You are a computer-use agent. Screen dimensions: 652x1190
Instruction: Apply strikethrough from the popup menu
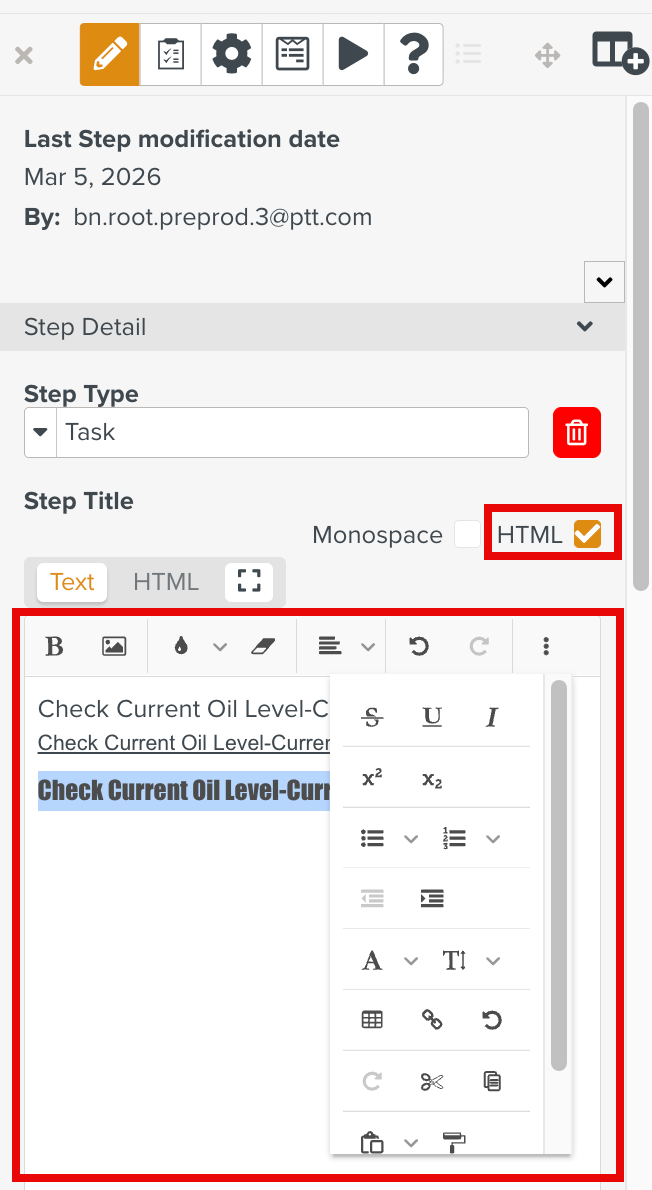(372, 717)
